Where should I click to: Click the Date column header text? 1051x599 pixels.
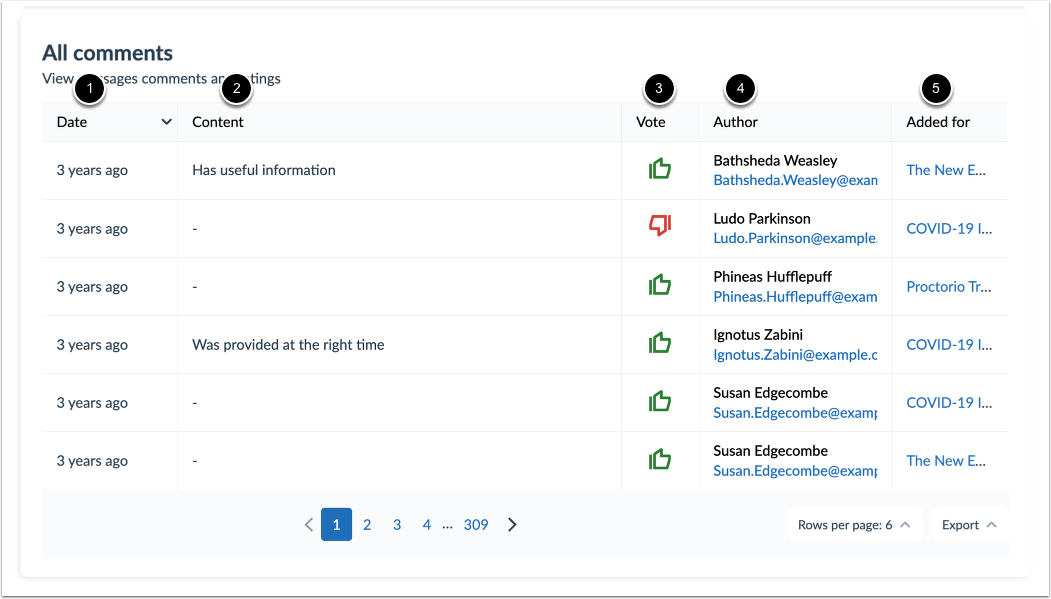[72, 122]
